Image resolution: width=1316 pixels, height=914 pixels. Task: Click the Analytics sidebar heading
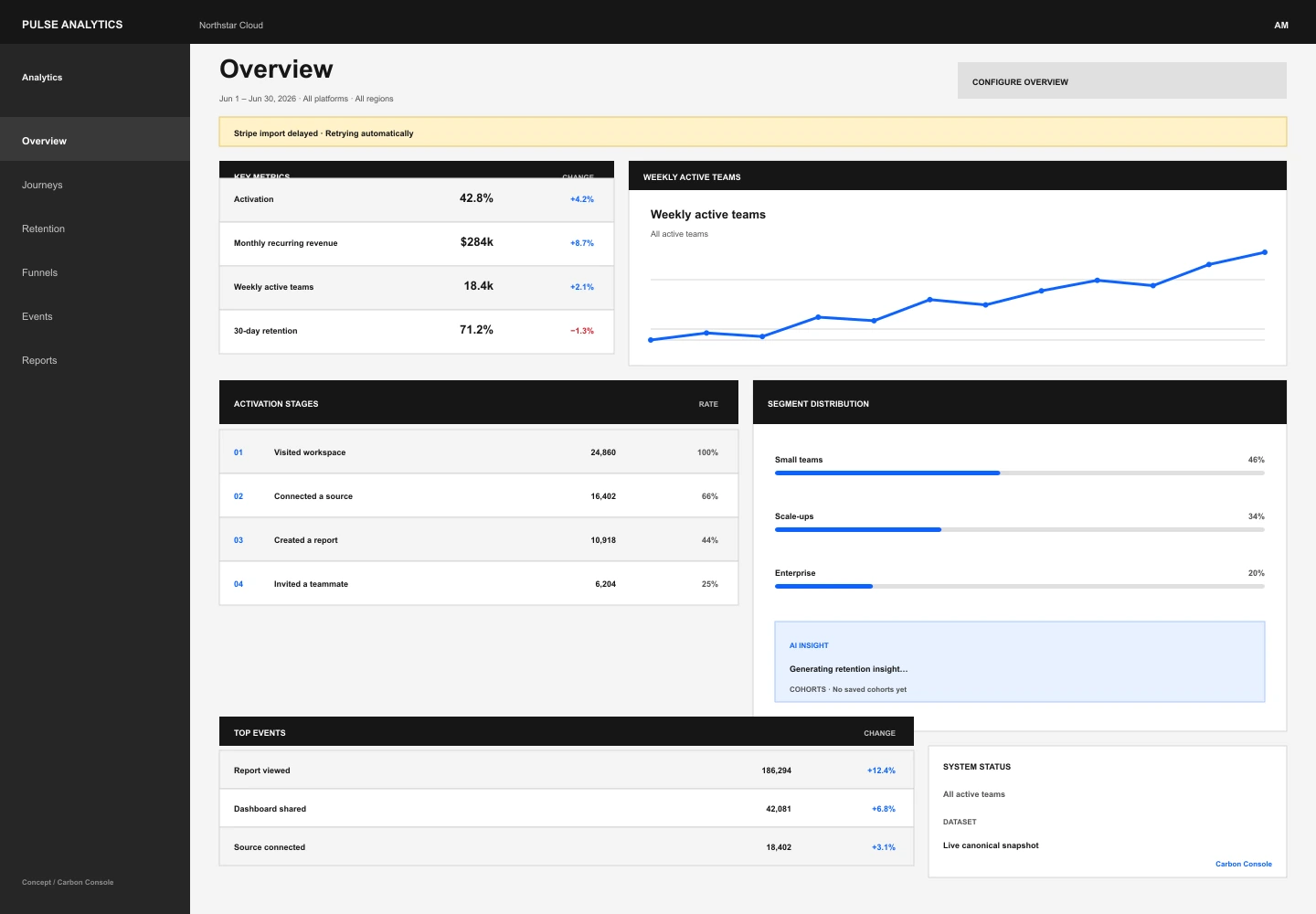42,78
